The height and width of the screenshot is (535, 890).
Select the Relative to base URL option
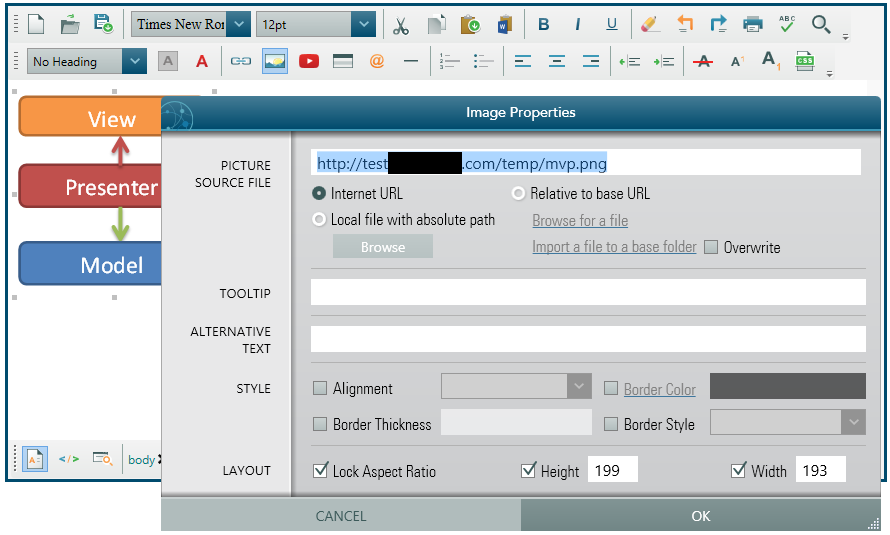coord(518,193)
